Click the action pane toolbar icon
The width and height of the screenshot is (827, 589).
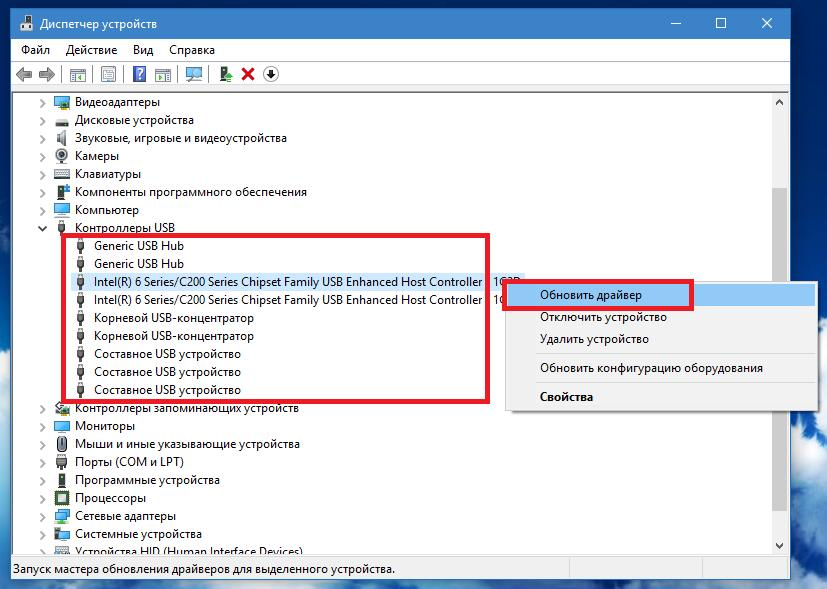[x=162, y=74]
